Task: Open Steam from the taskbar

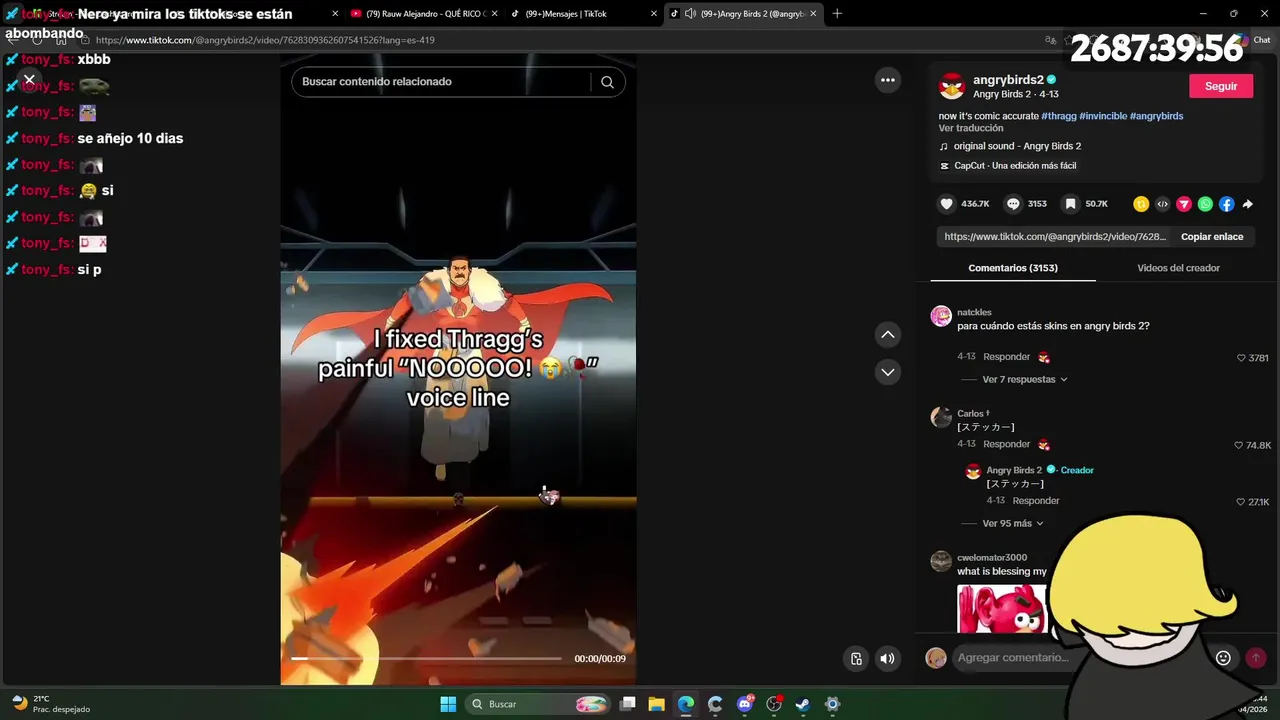Action: pyautogui.click(x=802, y=704)
